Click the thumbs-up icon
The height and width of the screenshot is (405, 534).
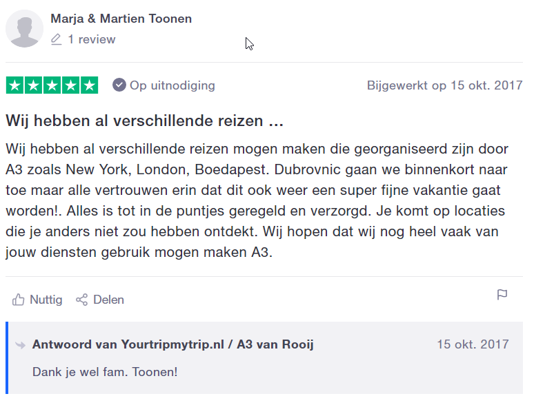18,300
